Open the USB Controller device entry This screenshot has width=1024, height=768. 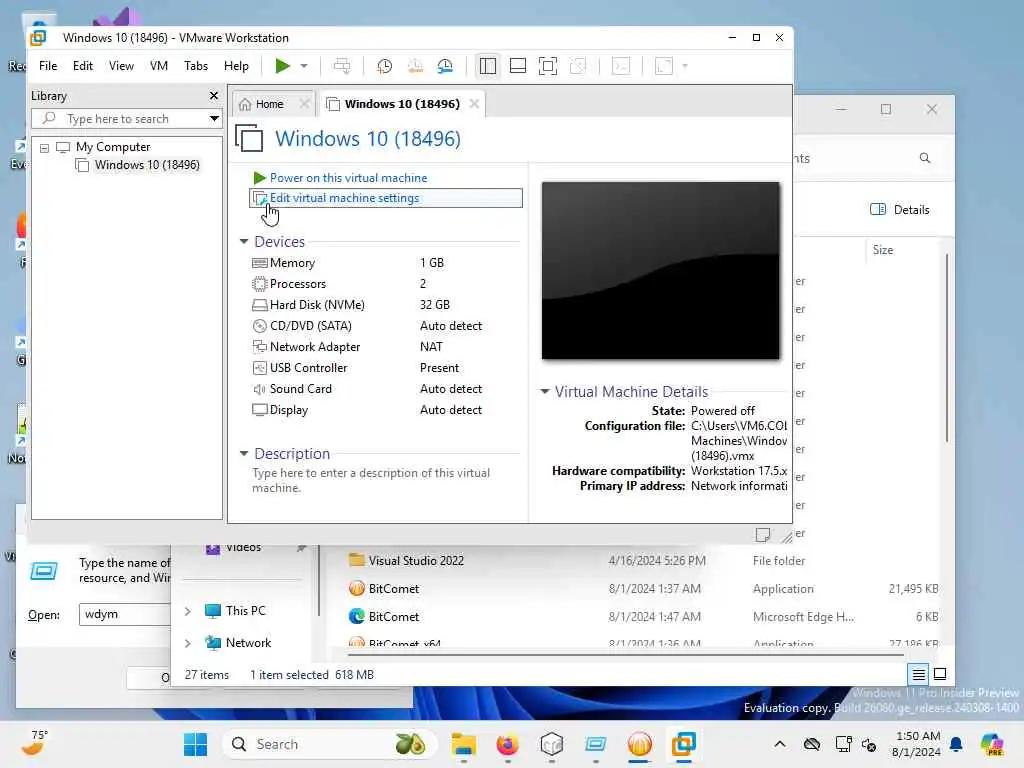308,368
